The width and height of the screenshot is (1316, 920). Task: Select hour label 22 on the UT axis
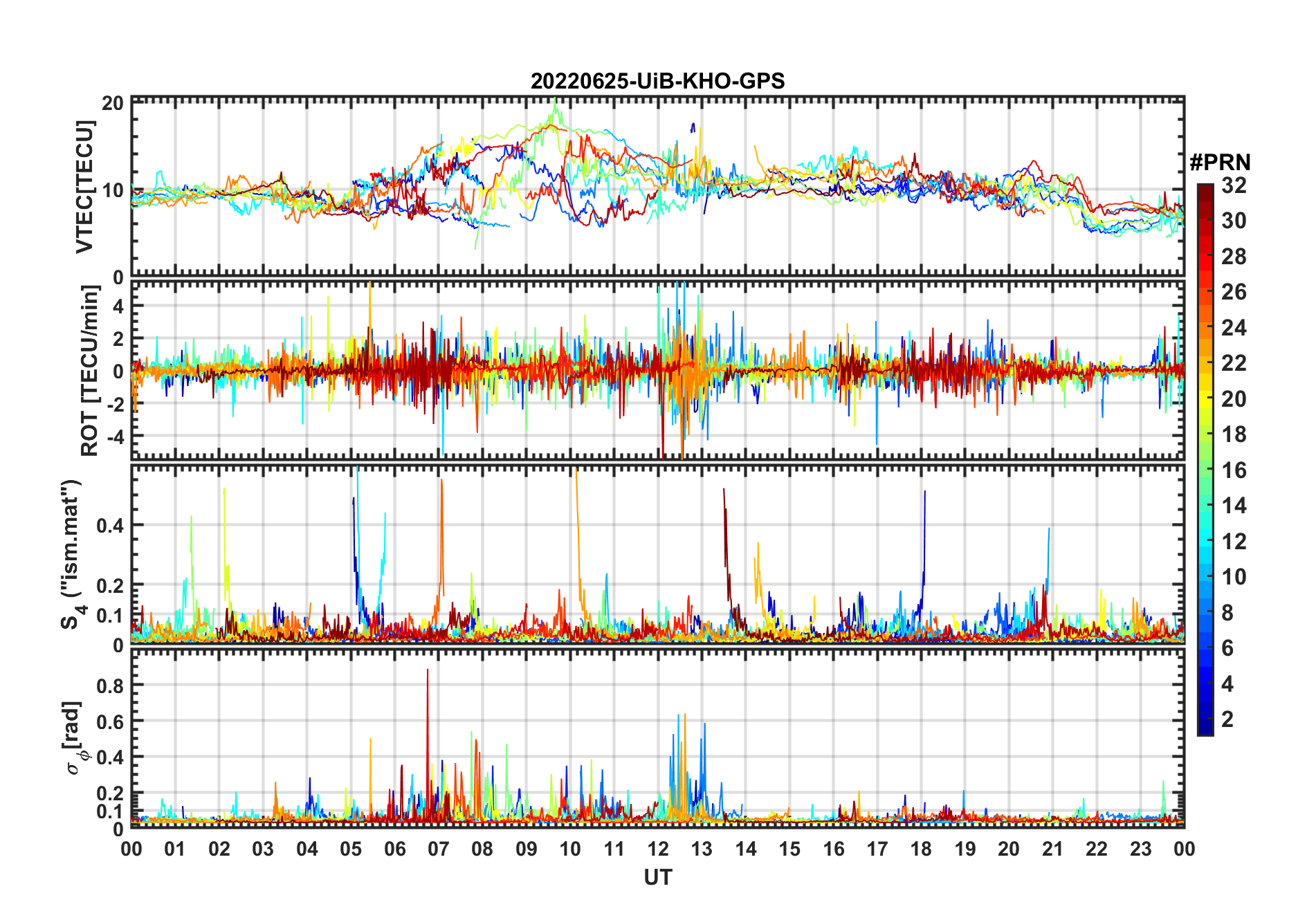point(1097,849)
